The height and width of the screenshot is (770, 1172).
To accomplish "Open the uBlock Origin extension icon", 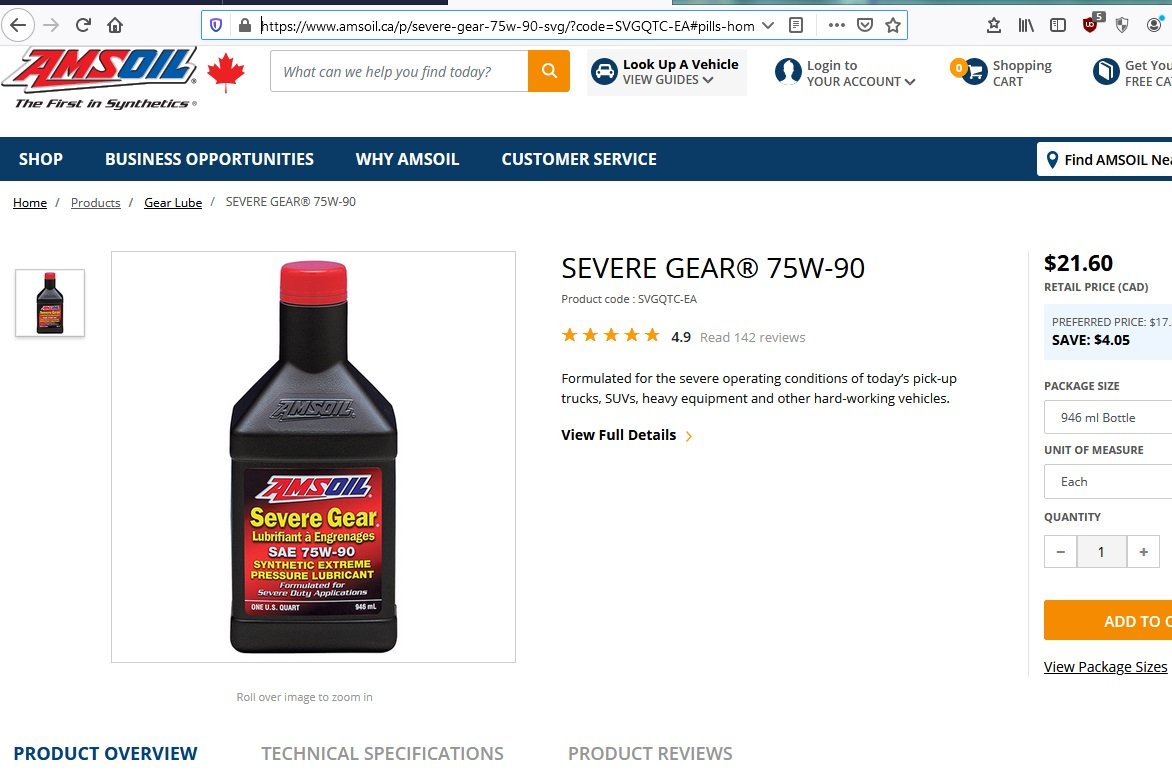I will click(1091, 25).
